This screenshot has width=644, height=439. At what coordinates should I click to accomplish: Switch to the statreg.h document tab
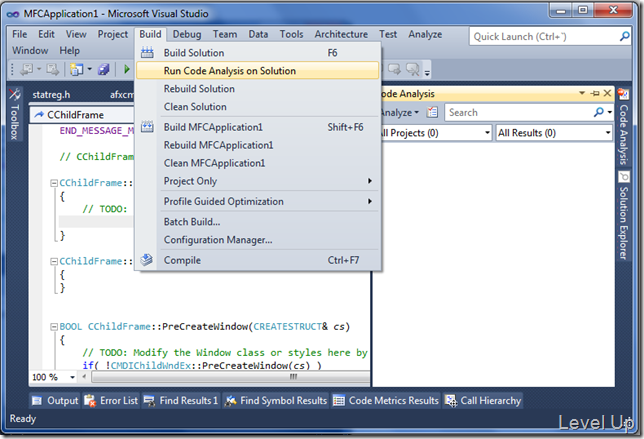tap(51, 95)
